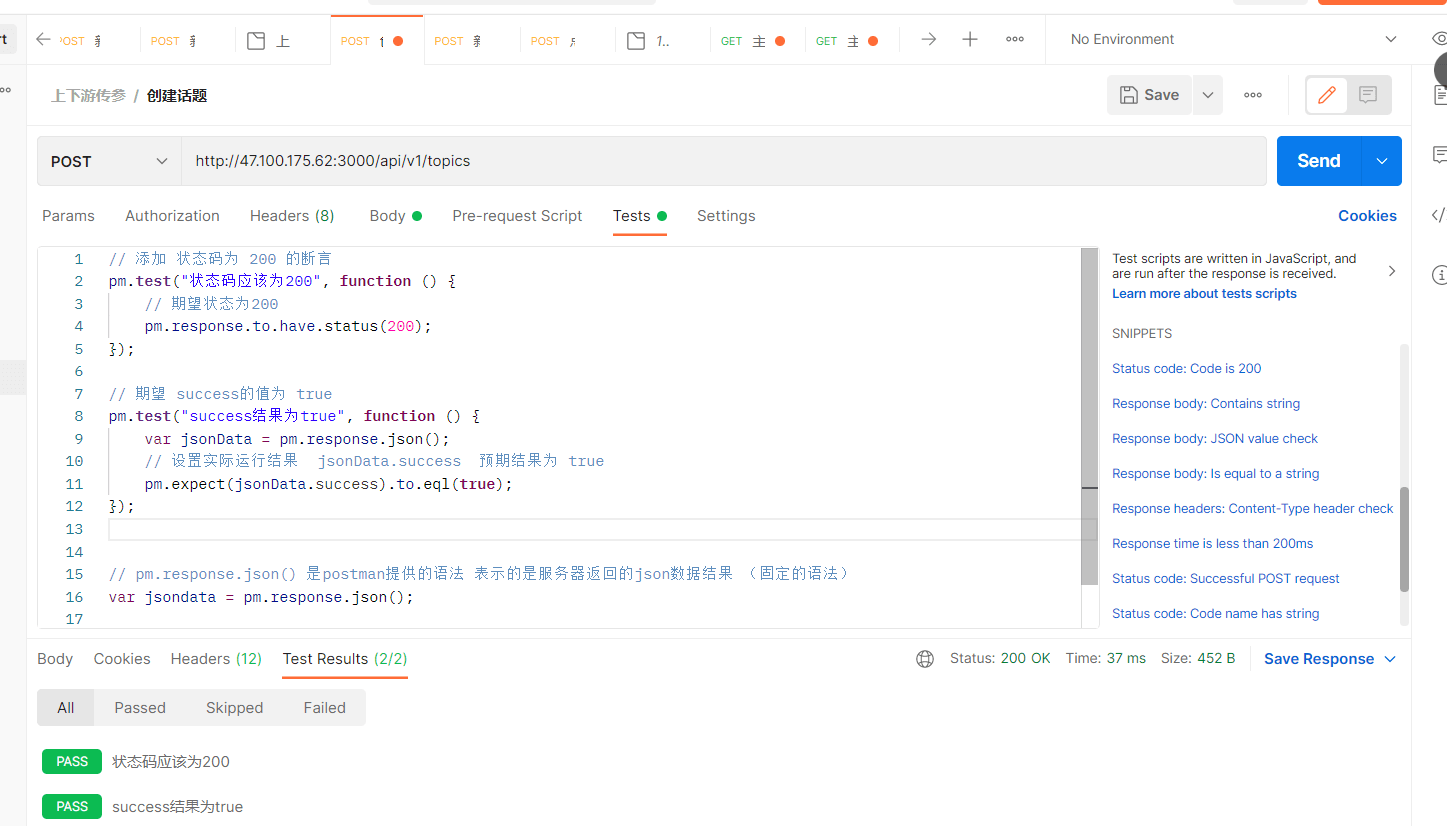Insert snippet Response body: JSON value check
This screenshot has height=826, width=1447.
pyautogui.click(x=1215, y=439)
